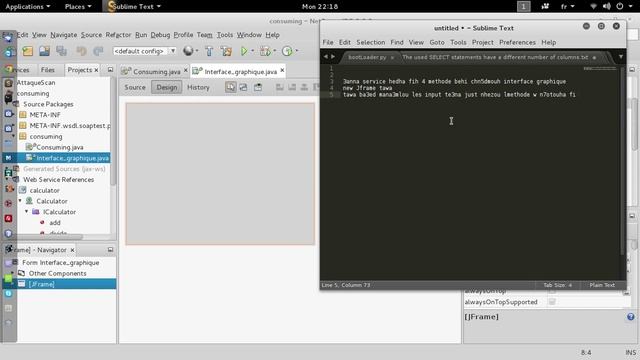This screenshot has height=360, width=640.
Task: Close Interface_graphique.java editor tab
Action: click(282, 71)
